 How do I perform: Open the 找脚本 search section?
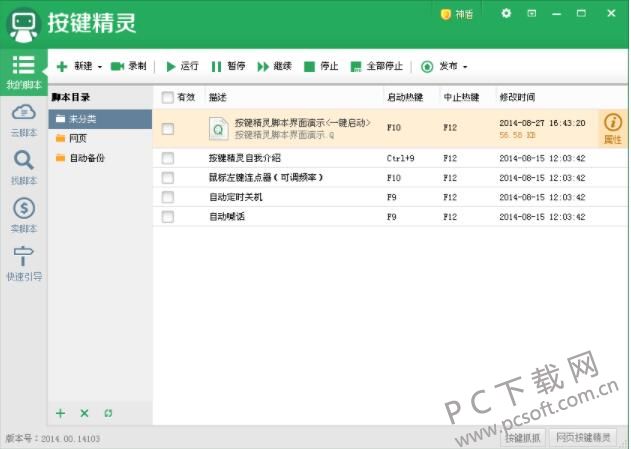click(24, 168)
